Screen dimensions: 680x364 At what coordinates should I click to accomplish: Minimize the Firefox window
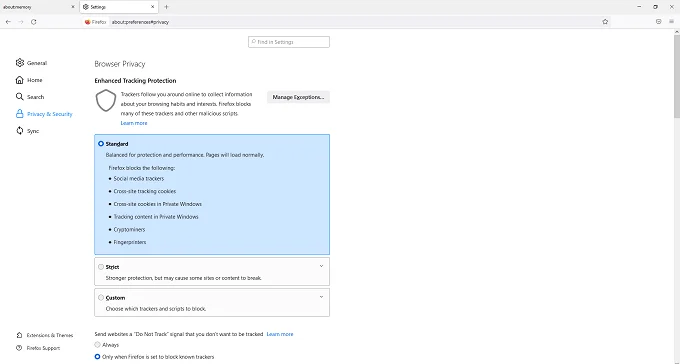pyautogui.click(x=639, y=7)
